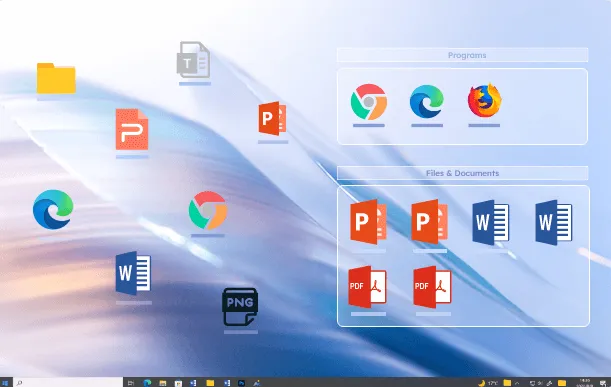
Task: Select Chrome inside the Programs box
Action: coord(369,102)
